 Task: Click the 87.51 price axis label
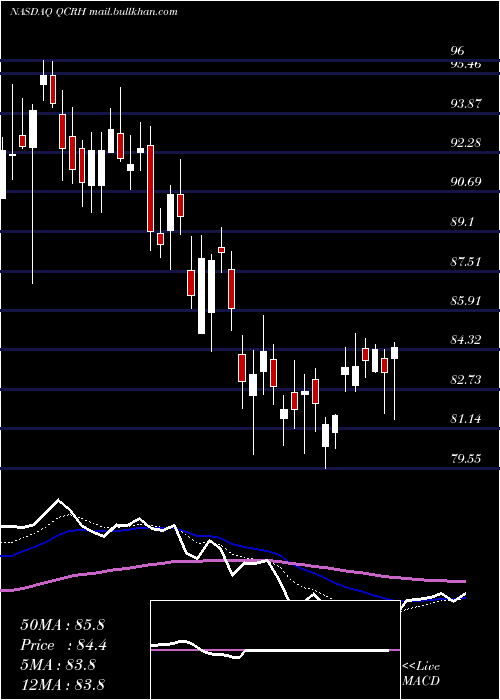coord(466,261)
